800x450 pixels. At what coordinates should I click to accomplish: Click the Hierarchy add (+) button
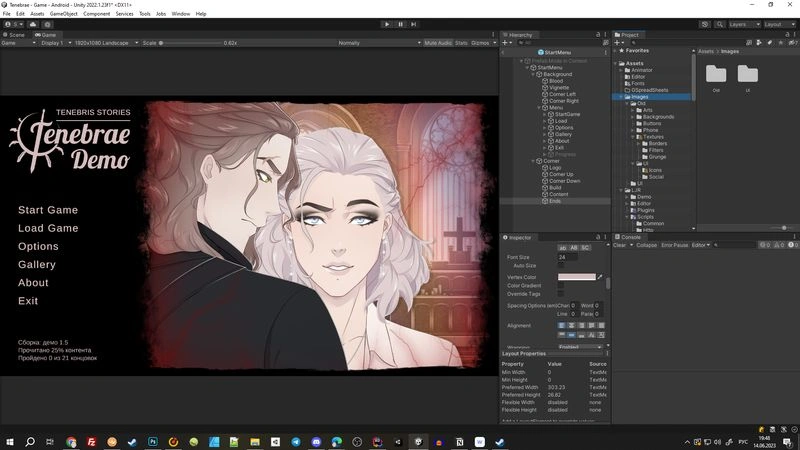tap(505, 43)
